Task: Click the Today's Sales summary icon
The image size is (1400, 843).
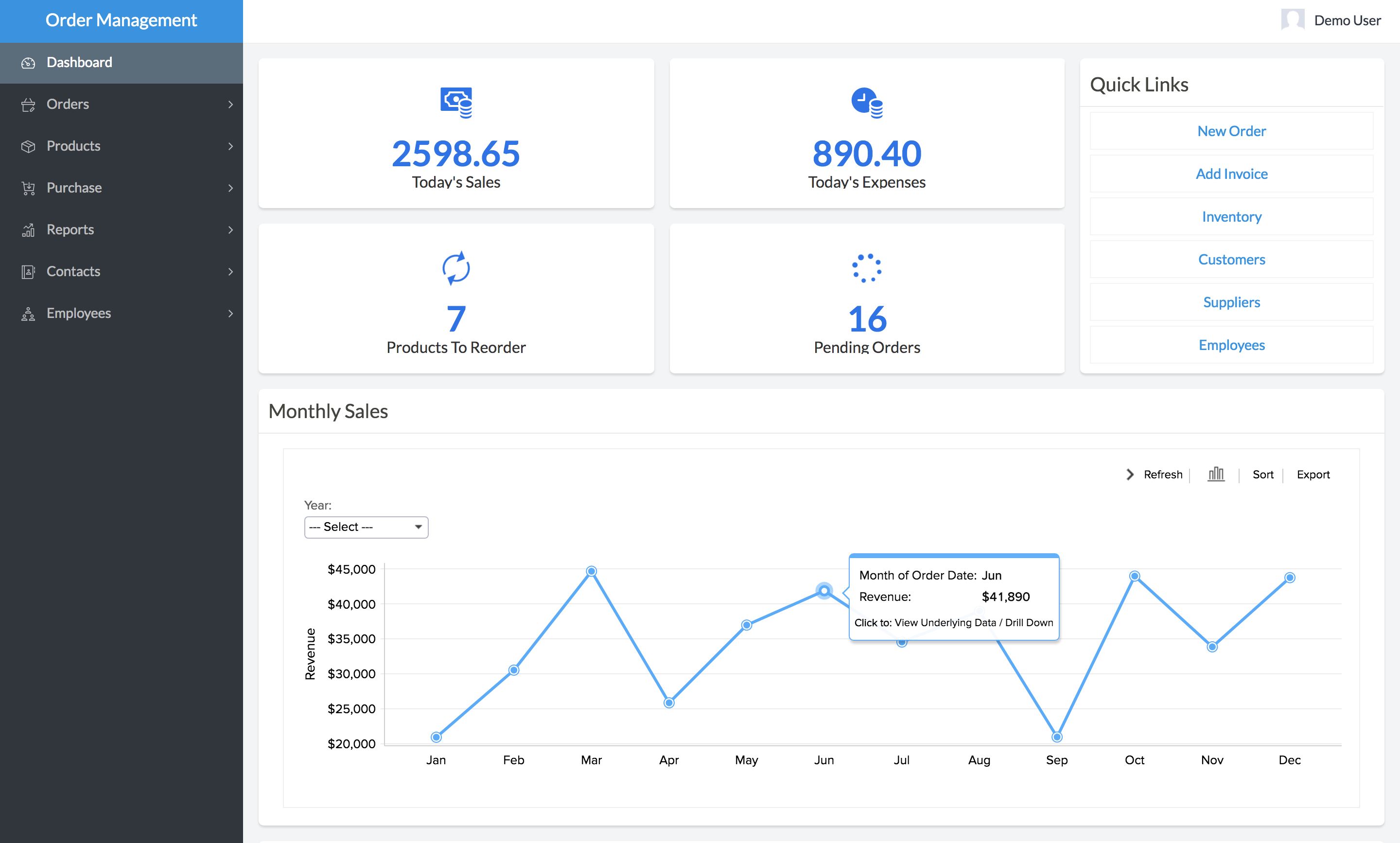Action: point(456,101)
